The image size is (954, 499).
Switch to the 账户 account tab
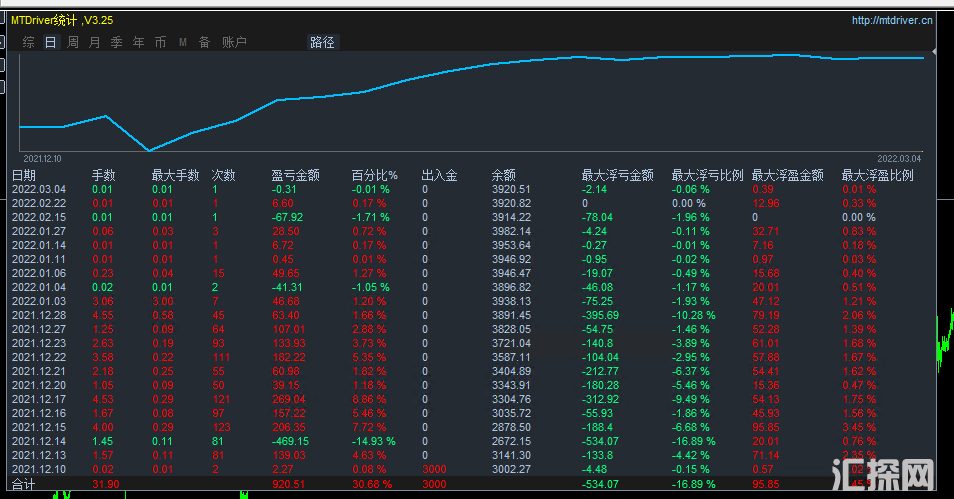[234, 42]
